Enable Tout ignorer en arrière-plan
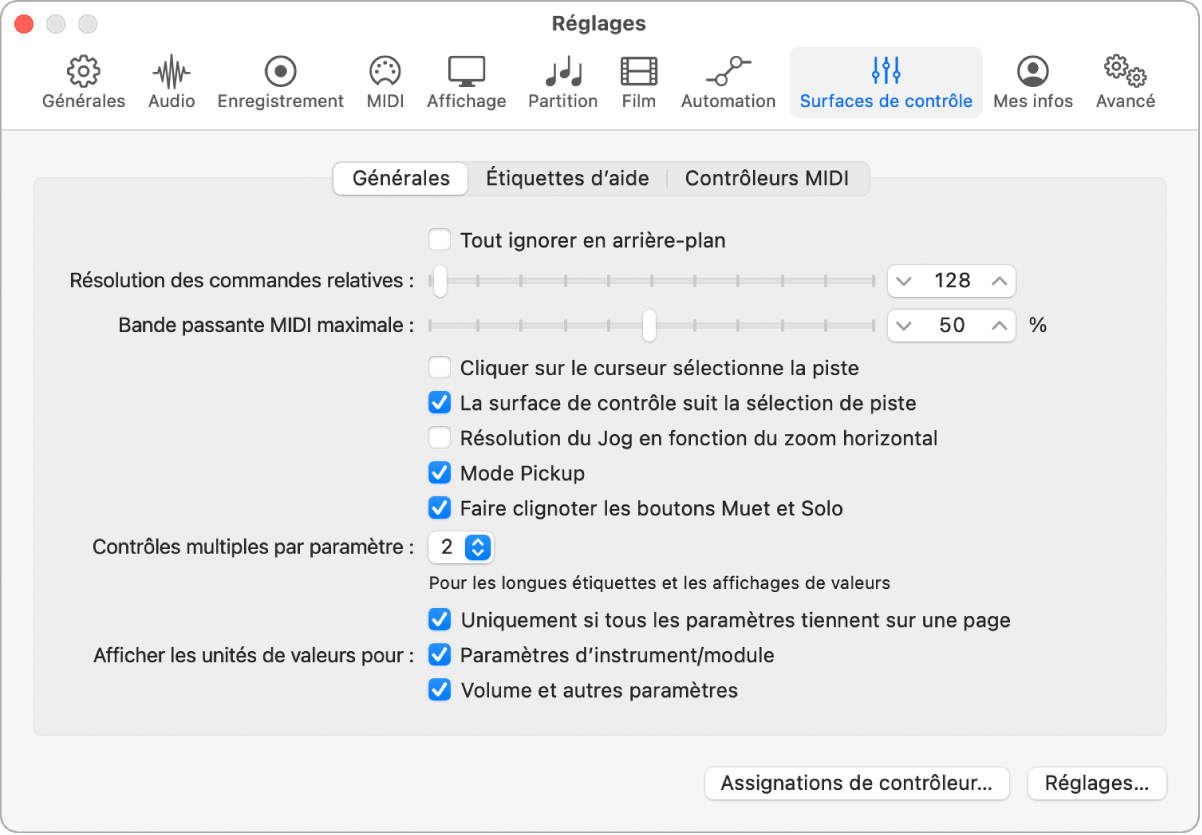The height and width of the screenshot is (835, 1202). (x=439, y=240)
